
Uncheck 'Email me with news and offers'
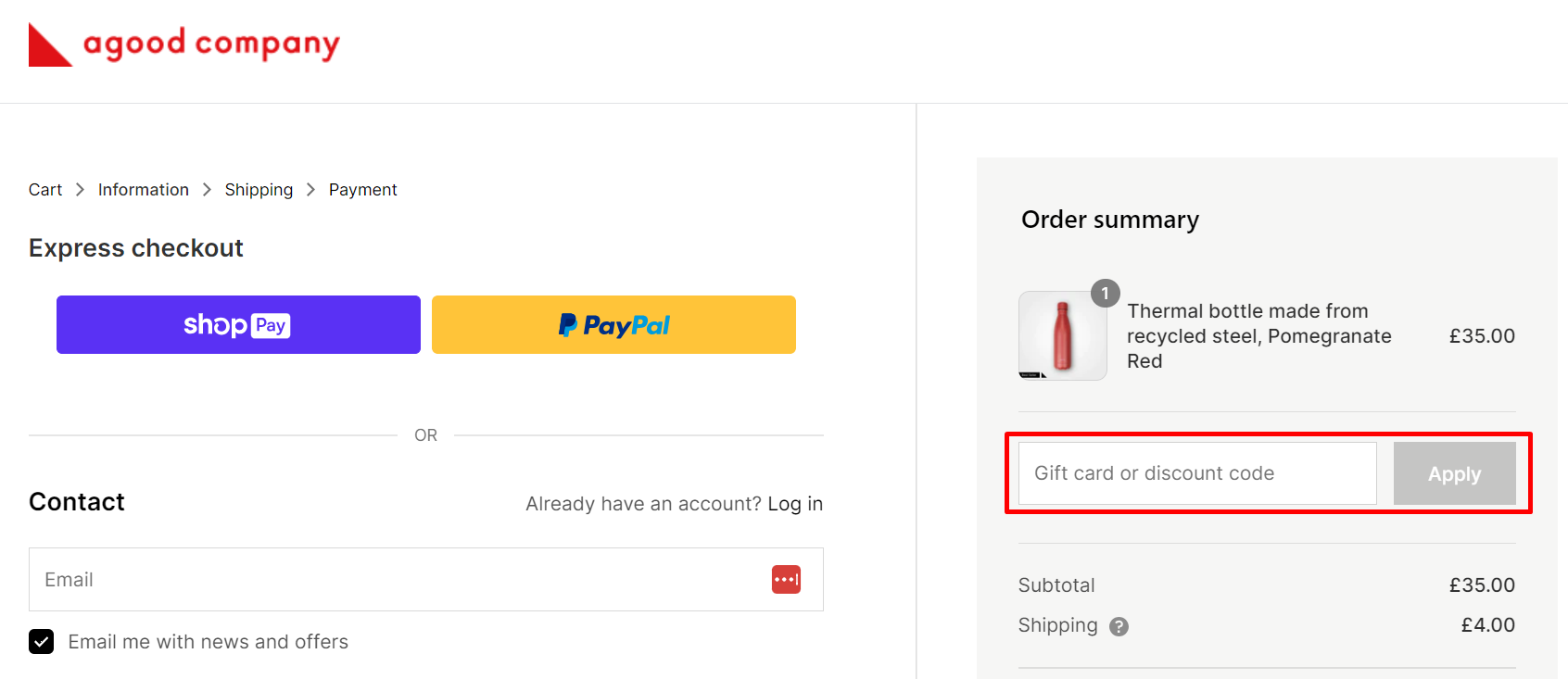[42, 641]
